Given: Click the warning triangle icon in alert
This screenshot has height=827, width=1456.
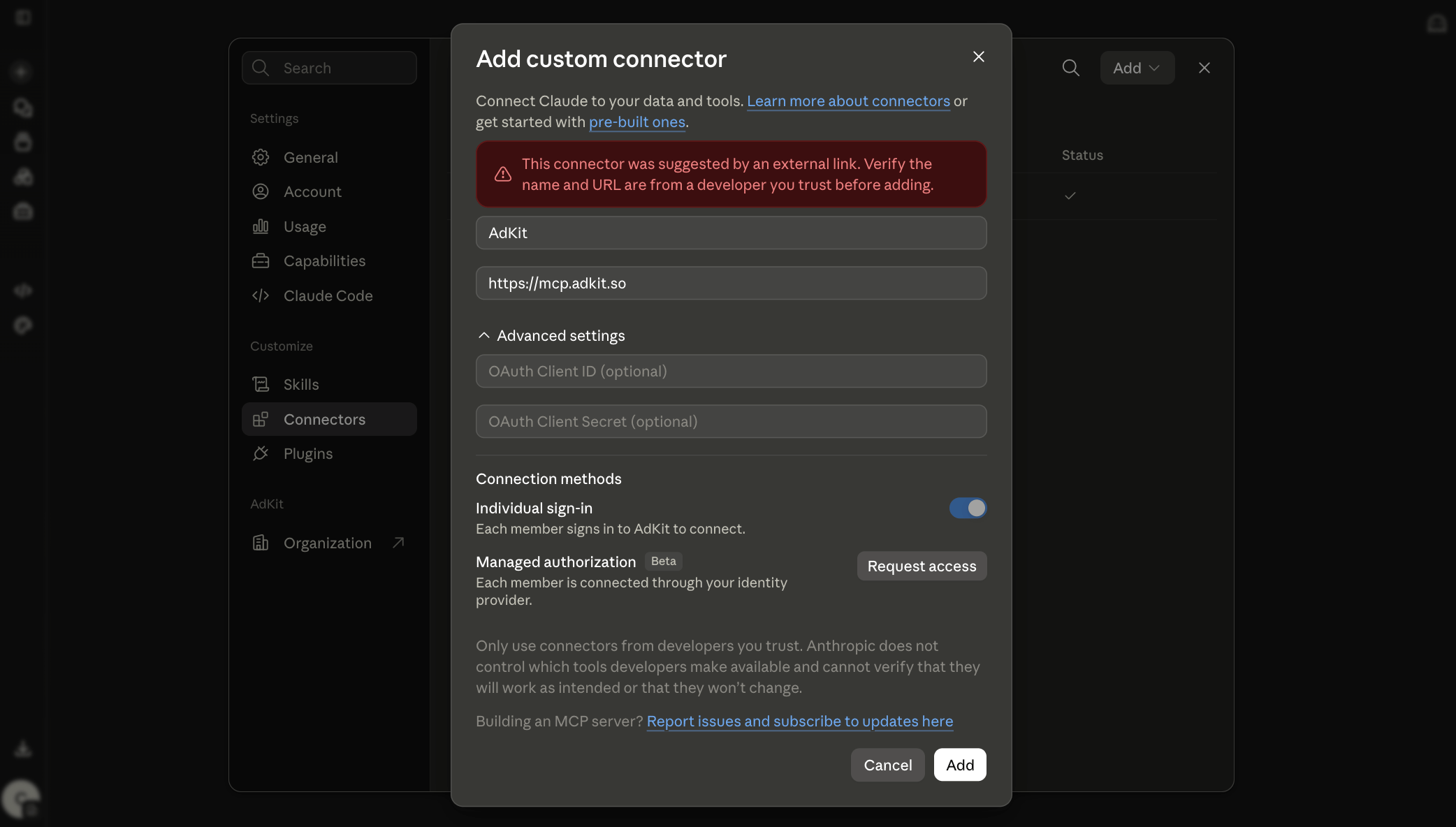Looking at the screenshot, I should [x=503, y=174].
